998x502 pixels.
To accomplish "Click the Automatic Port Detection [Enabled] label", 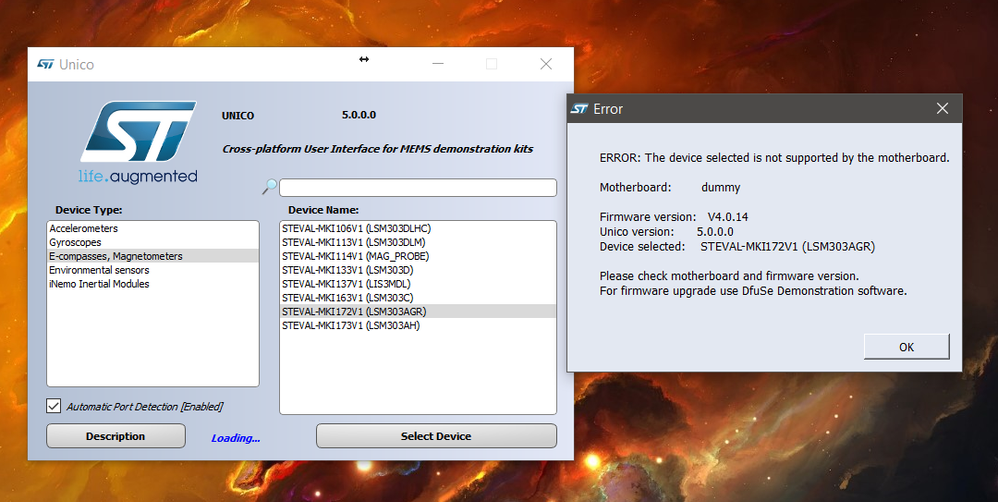I will click(x=144, y=407).
